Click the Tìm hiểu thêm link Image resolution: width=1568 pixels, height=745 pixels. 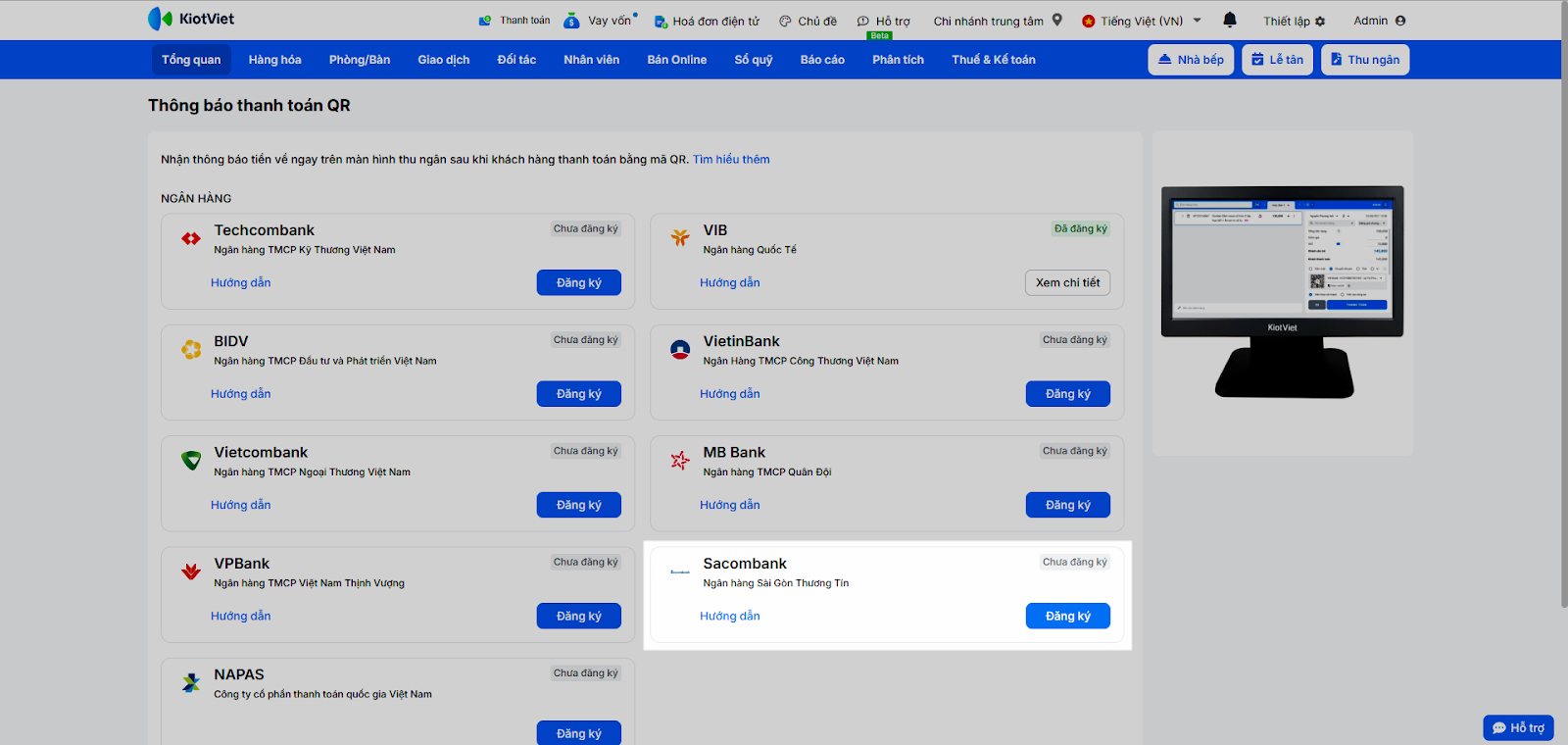pos(731,160)
